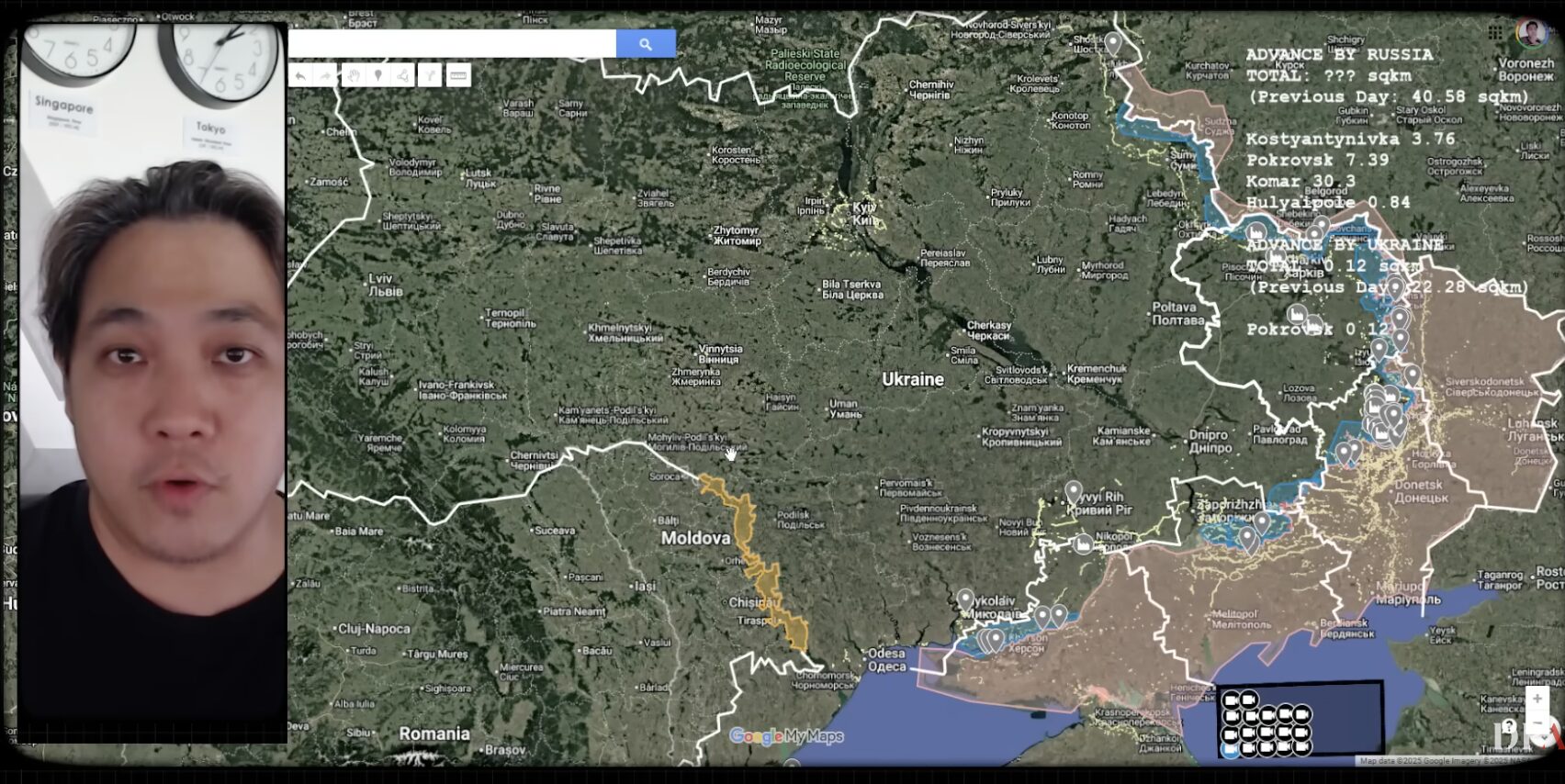Click the Redo arrow in toolbar
The width and height of the screenshot is (1565, 784).
coord(325,75)
